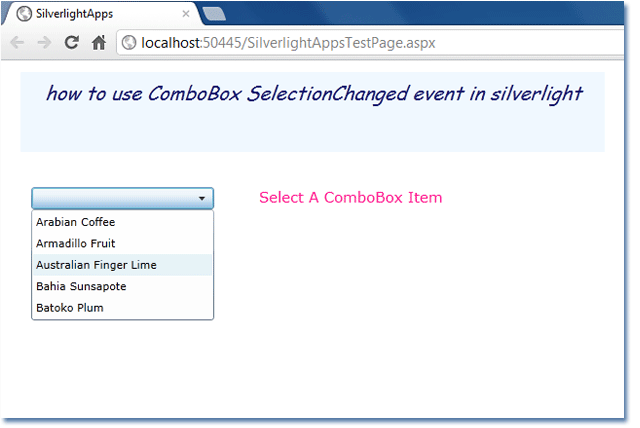
Task: Reload the page with the refresh icon
Action: pyautogui.click(x=71, y=42)
